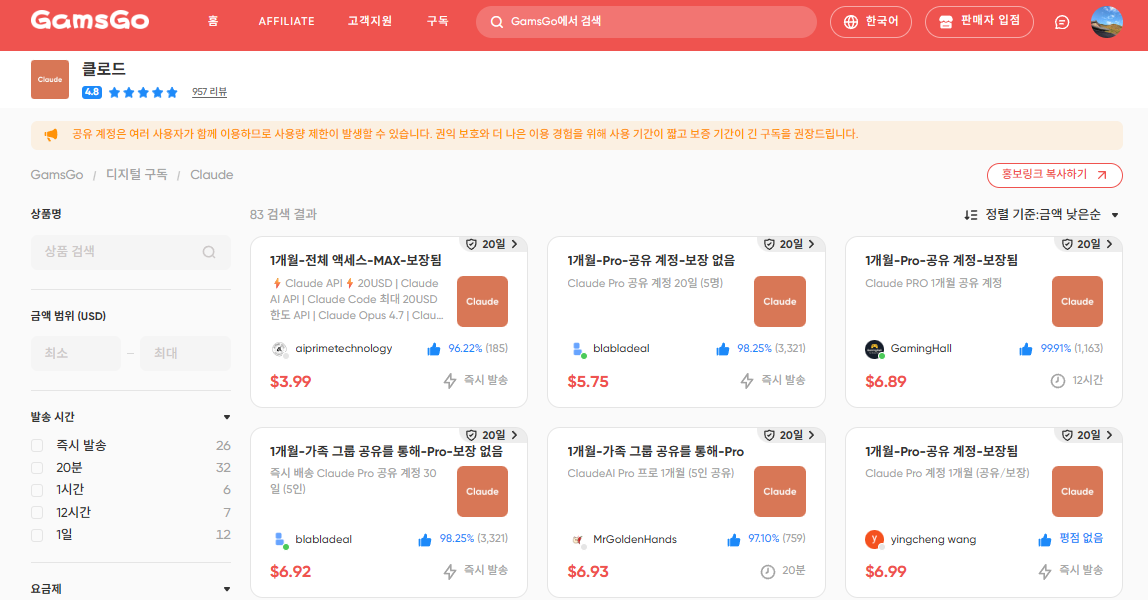Click GamingHall seller avatar
The height and width of the screenshot is (600, 1148).
pos(874,349)
